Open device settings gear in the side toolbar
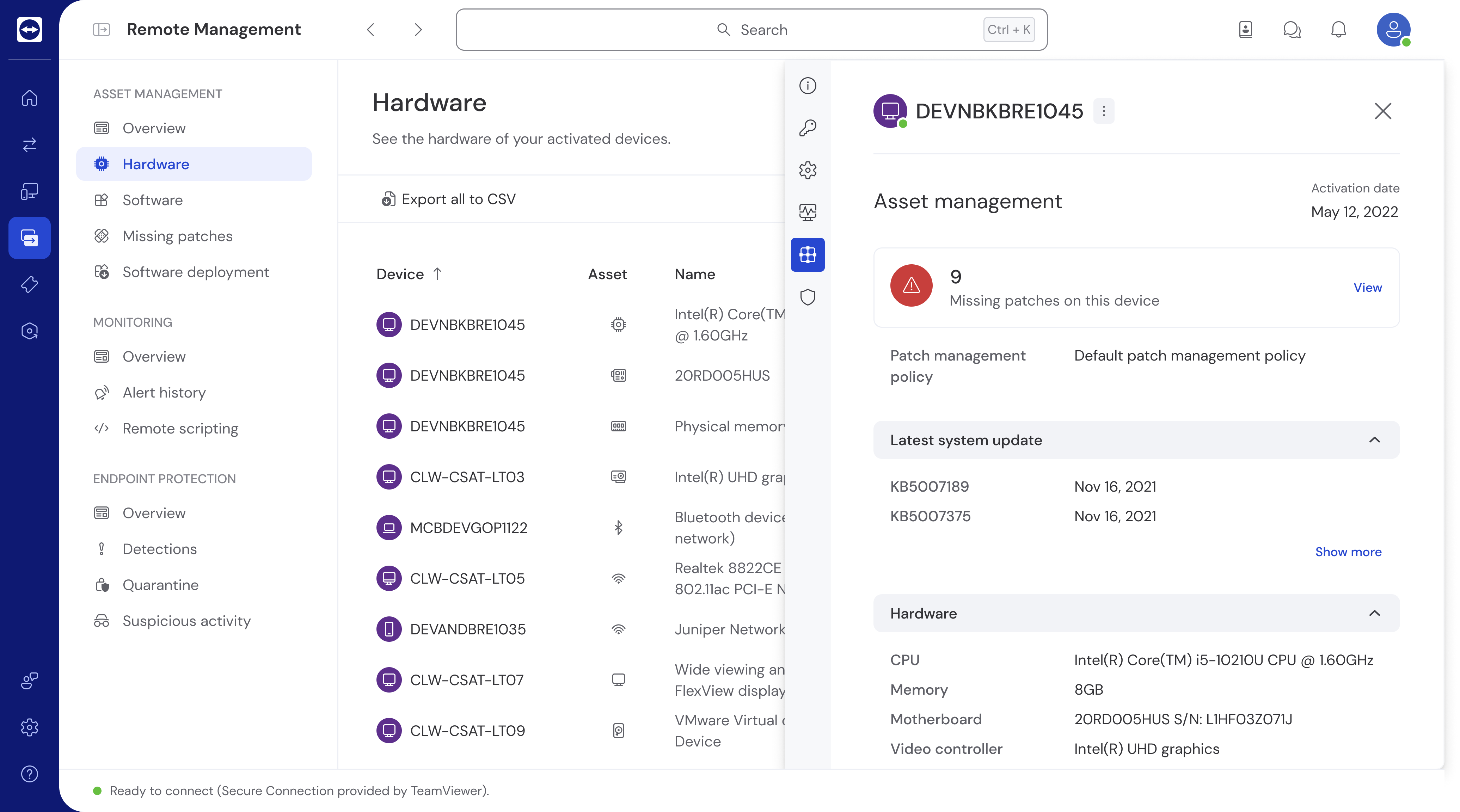This screenshot has height=812, width=1460. pos(807,170)
